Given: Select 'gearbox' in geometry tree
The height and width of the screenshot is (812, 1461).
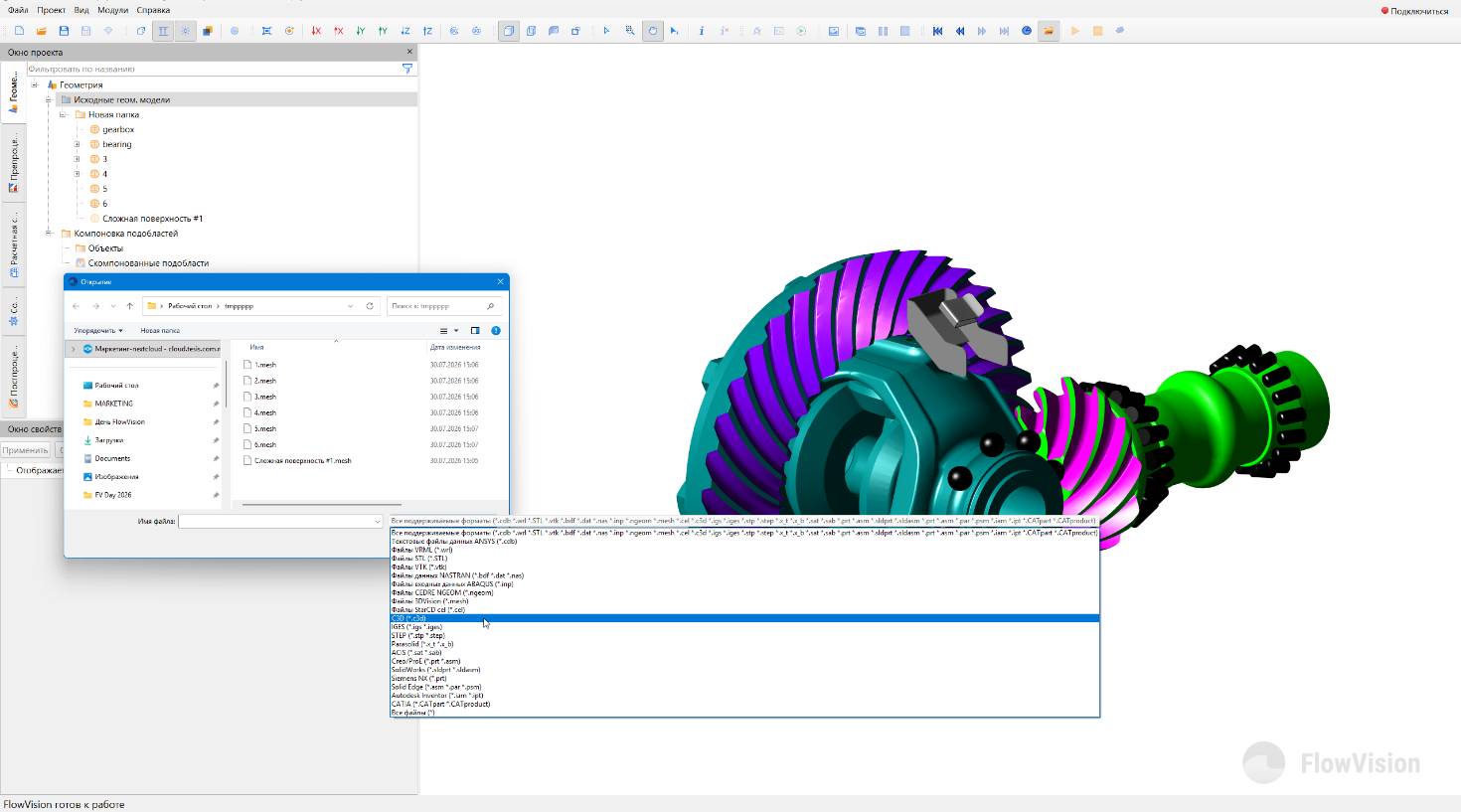Looking at the screenshot, I should pyautogui.click(x=118, y=129).
